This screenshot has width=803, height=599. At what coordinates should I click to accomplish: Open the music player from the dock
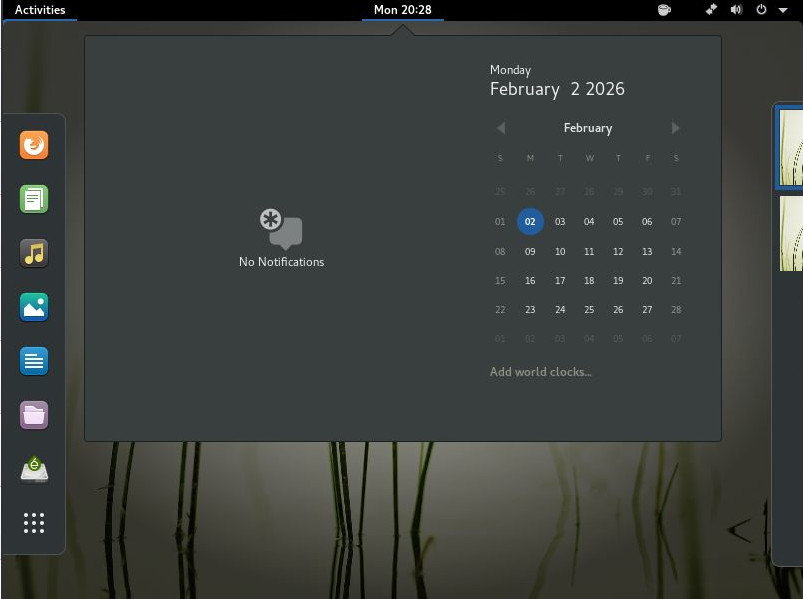(x=34, y=254)
